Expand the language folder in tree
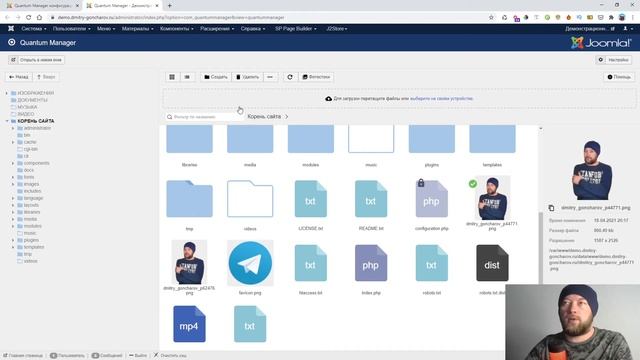Image resolution: width=640 pixels, height=360 pixels. [13, 198]
